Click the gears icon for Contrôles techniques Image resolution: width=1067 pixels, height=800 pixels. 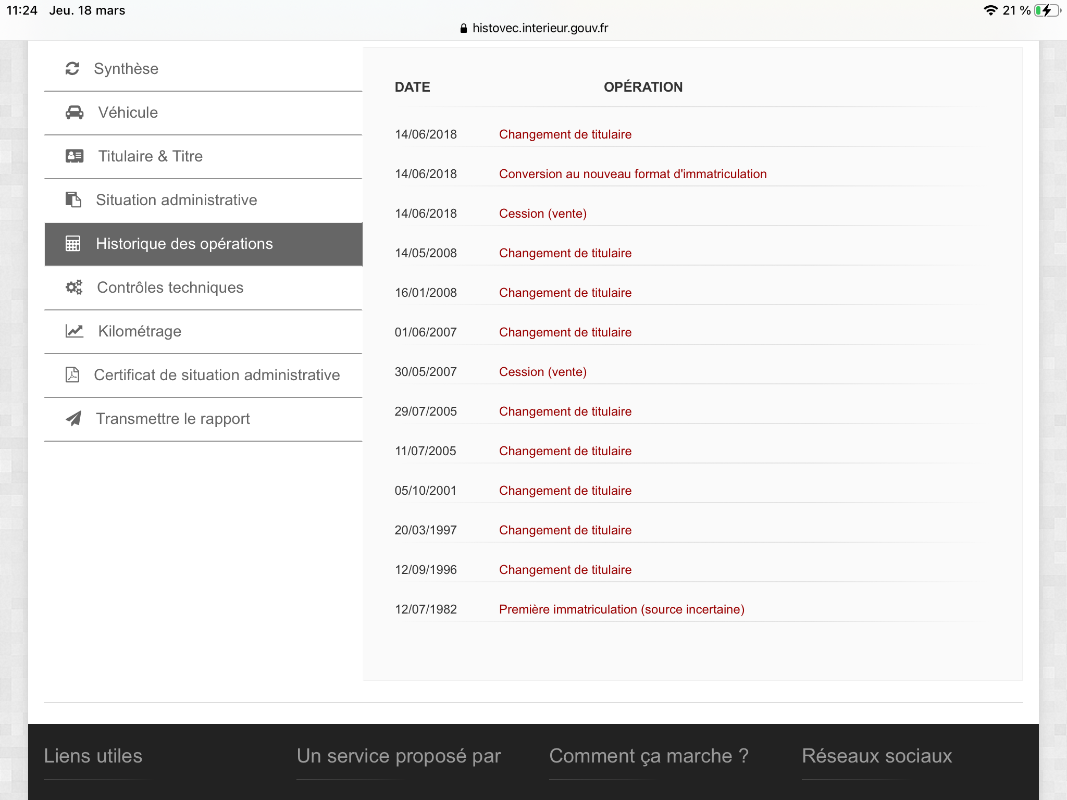pos(73,288)
